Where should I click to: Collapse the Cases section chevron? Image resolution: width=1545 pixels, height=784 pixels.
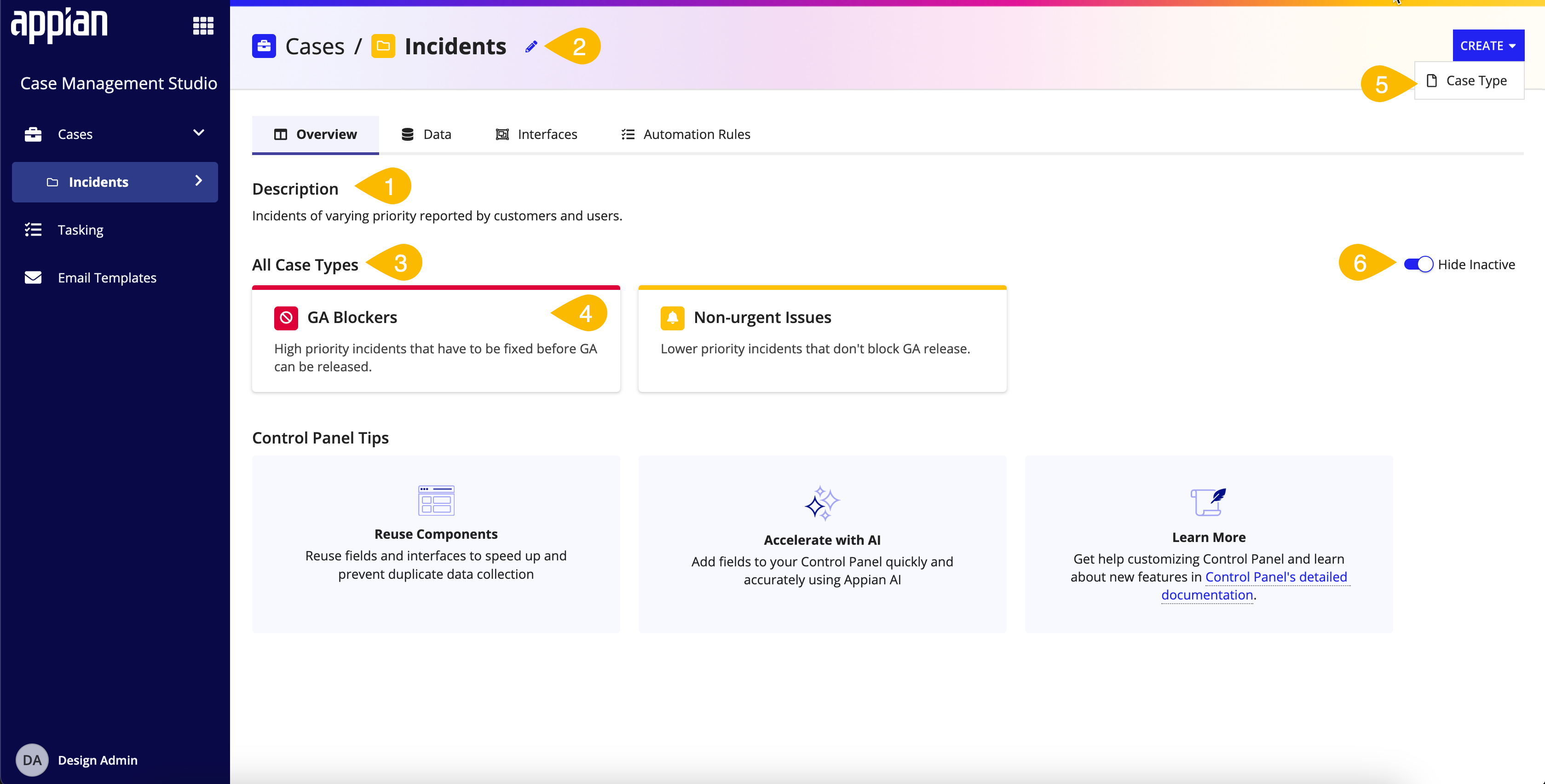point(198,133)
